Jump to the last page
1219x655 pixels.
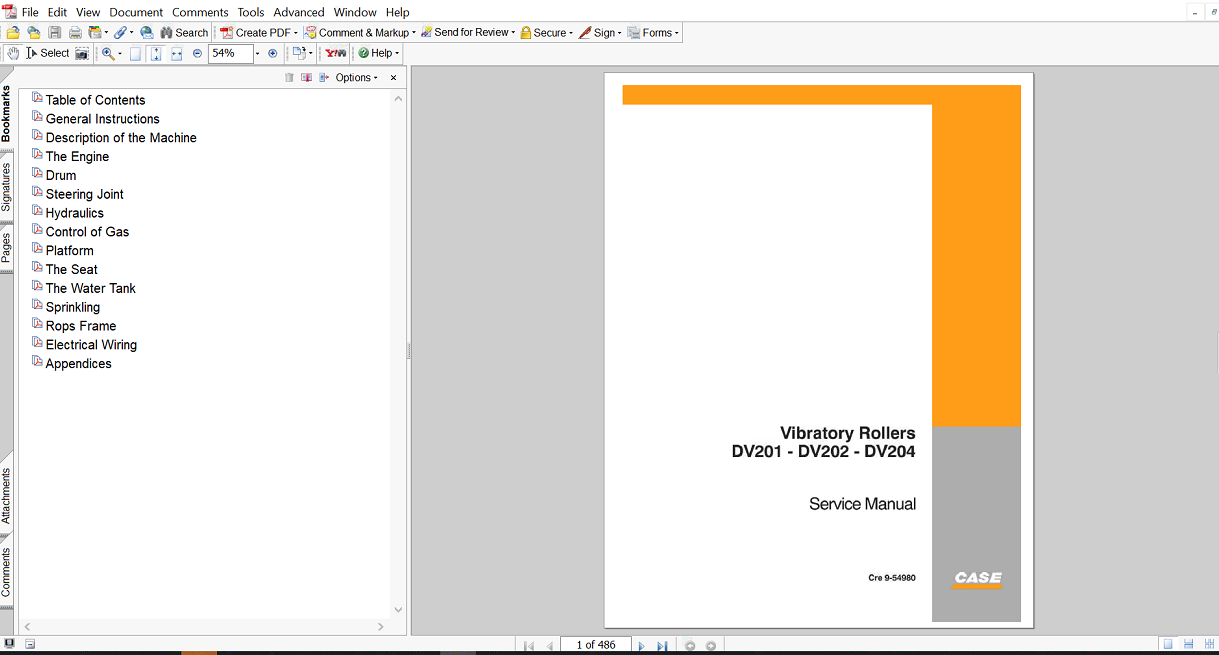[x=661, y=646]
